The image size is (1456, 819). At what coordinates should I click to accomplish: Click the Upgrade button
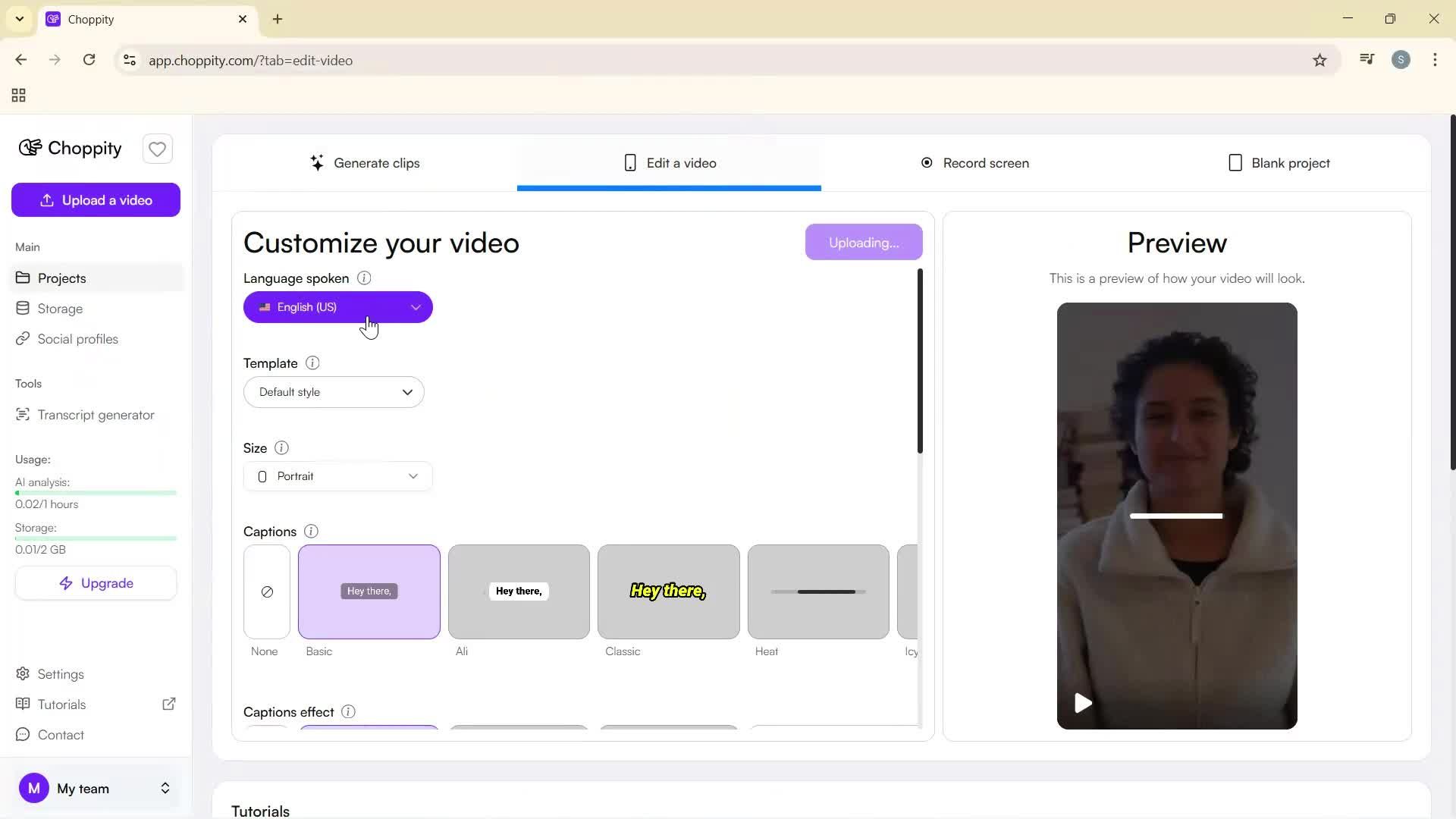tap(96, 582)
